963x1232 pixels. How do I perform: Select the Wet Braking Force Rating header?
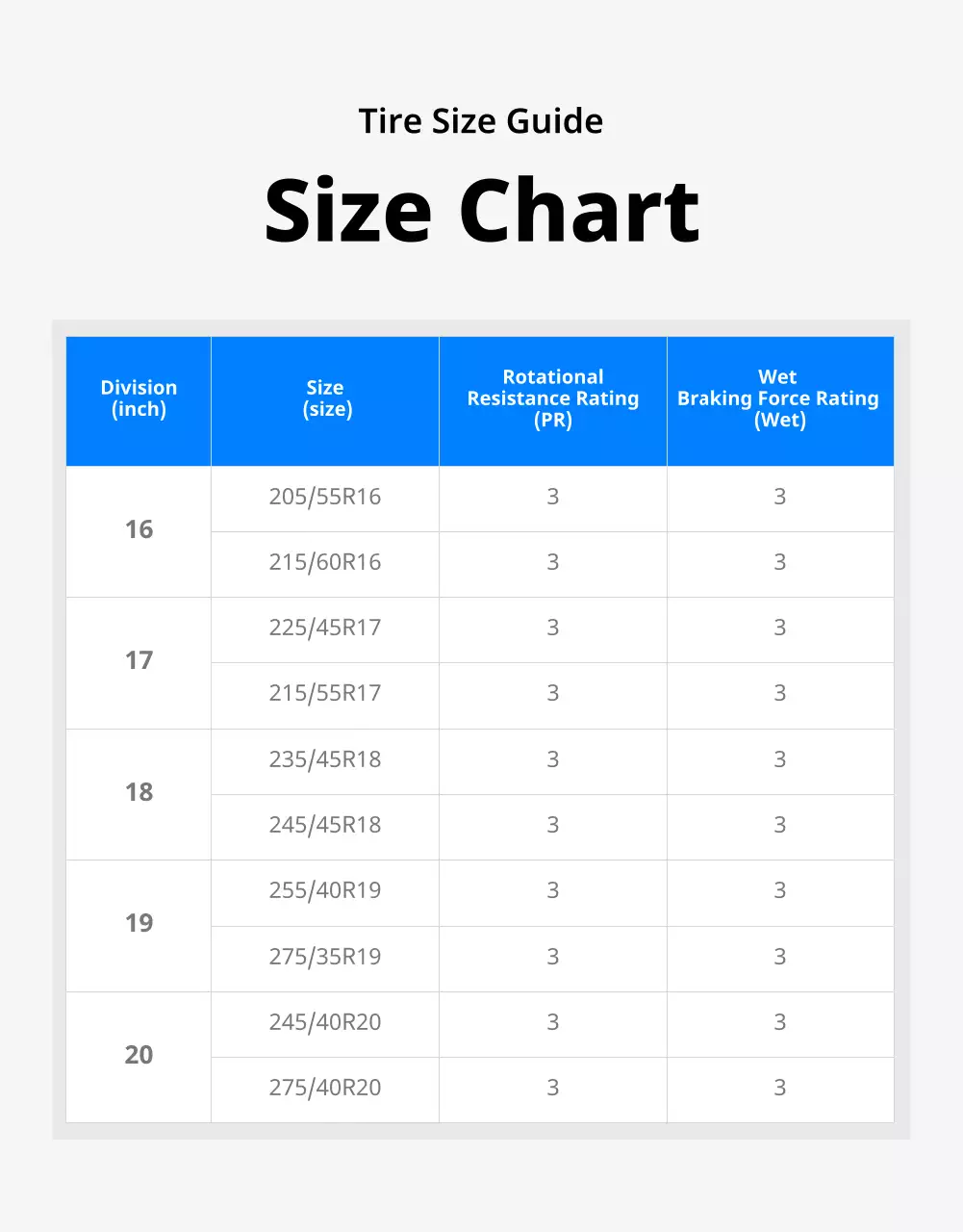click(779, 399)
